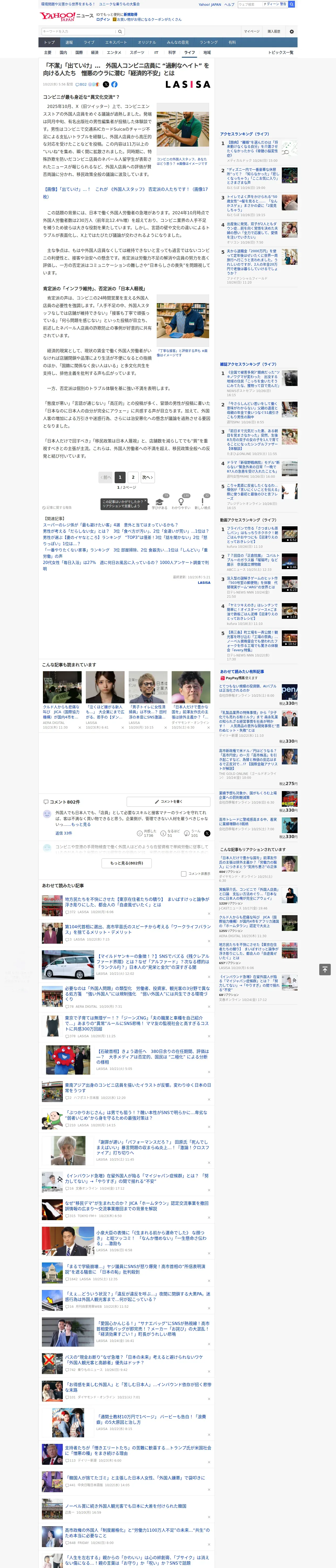Click the blue web search button
Screen dimensions: 336x1568
pos(292,4)
